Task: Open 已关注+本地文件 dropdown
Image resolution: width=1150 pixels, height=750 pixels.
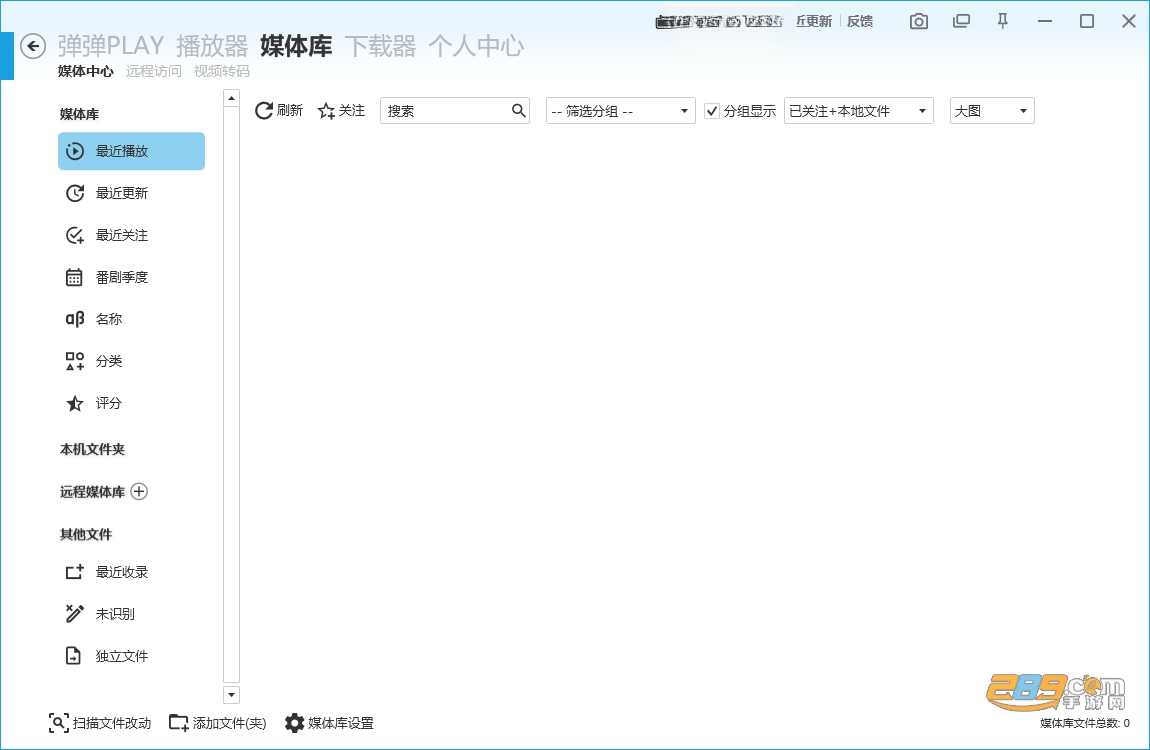Action: [859, 111]
